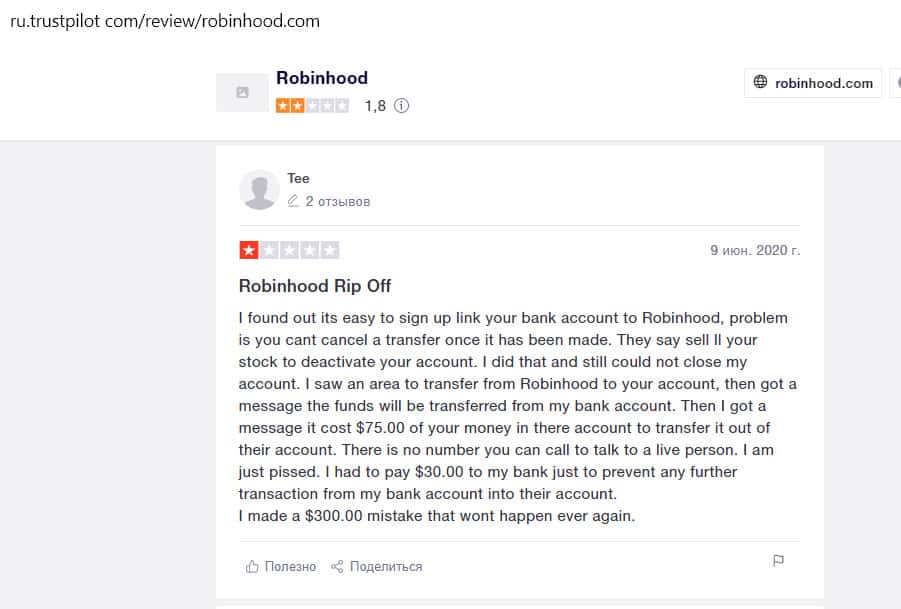Open the profile of reviewer Tee
The image size is (901, 609).
click(298, 178)
